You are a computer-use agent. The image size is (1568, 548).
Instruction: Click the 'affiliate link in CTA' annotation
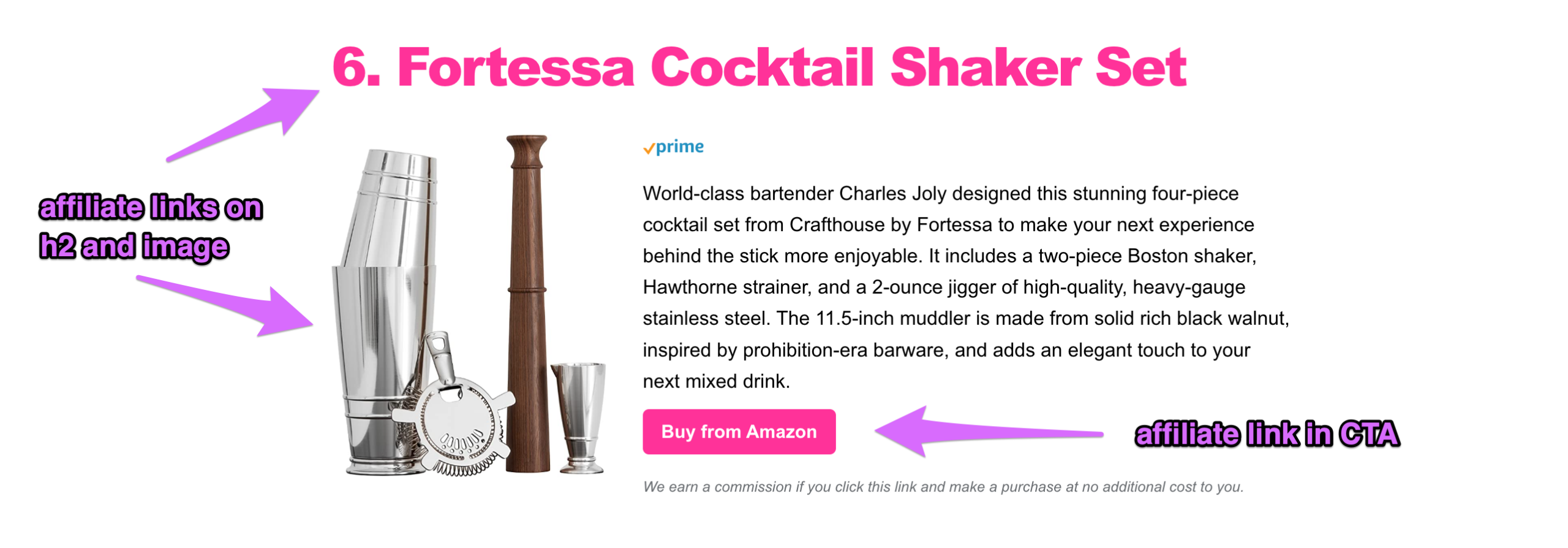pos(1266,434)
